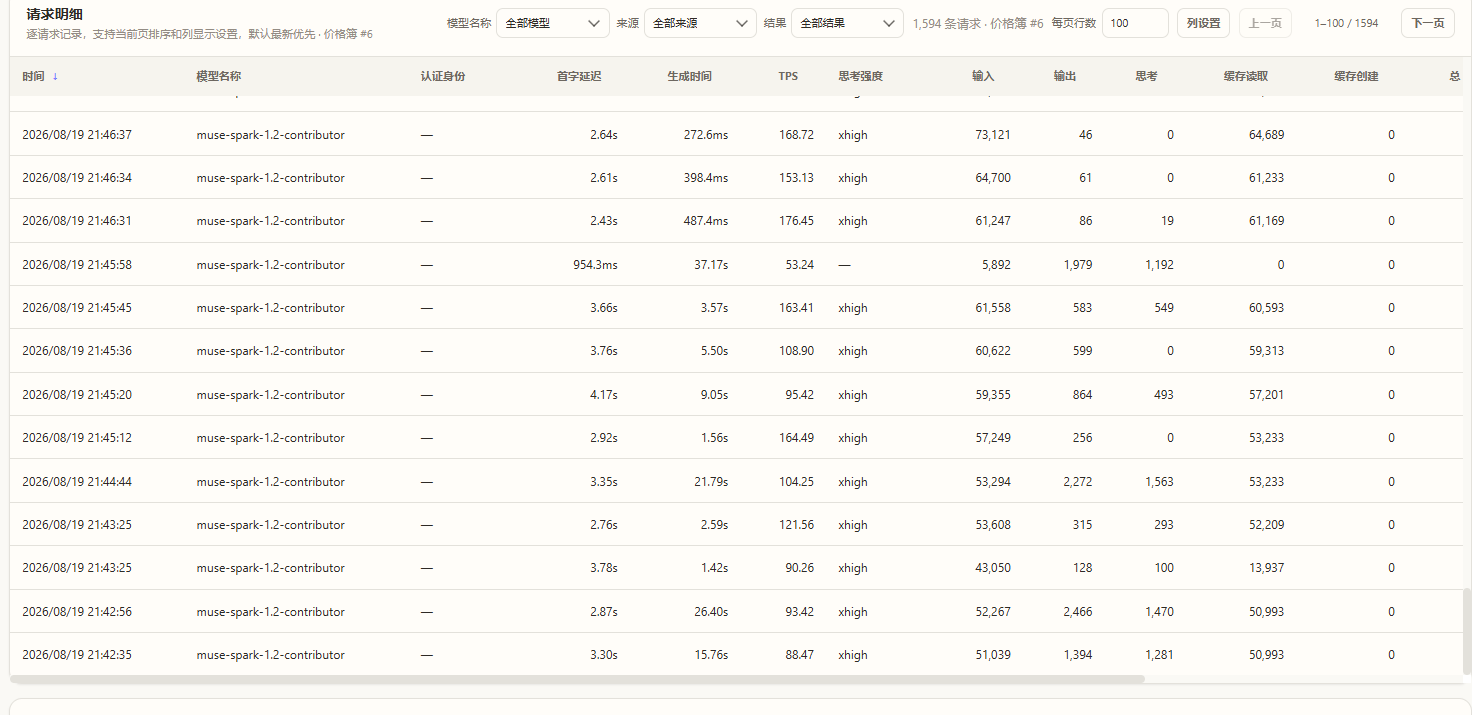Select the row timestamped 2026/08/19 21:42:35
Viewport: 1472px width, 715px height.
coord(736,655)
